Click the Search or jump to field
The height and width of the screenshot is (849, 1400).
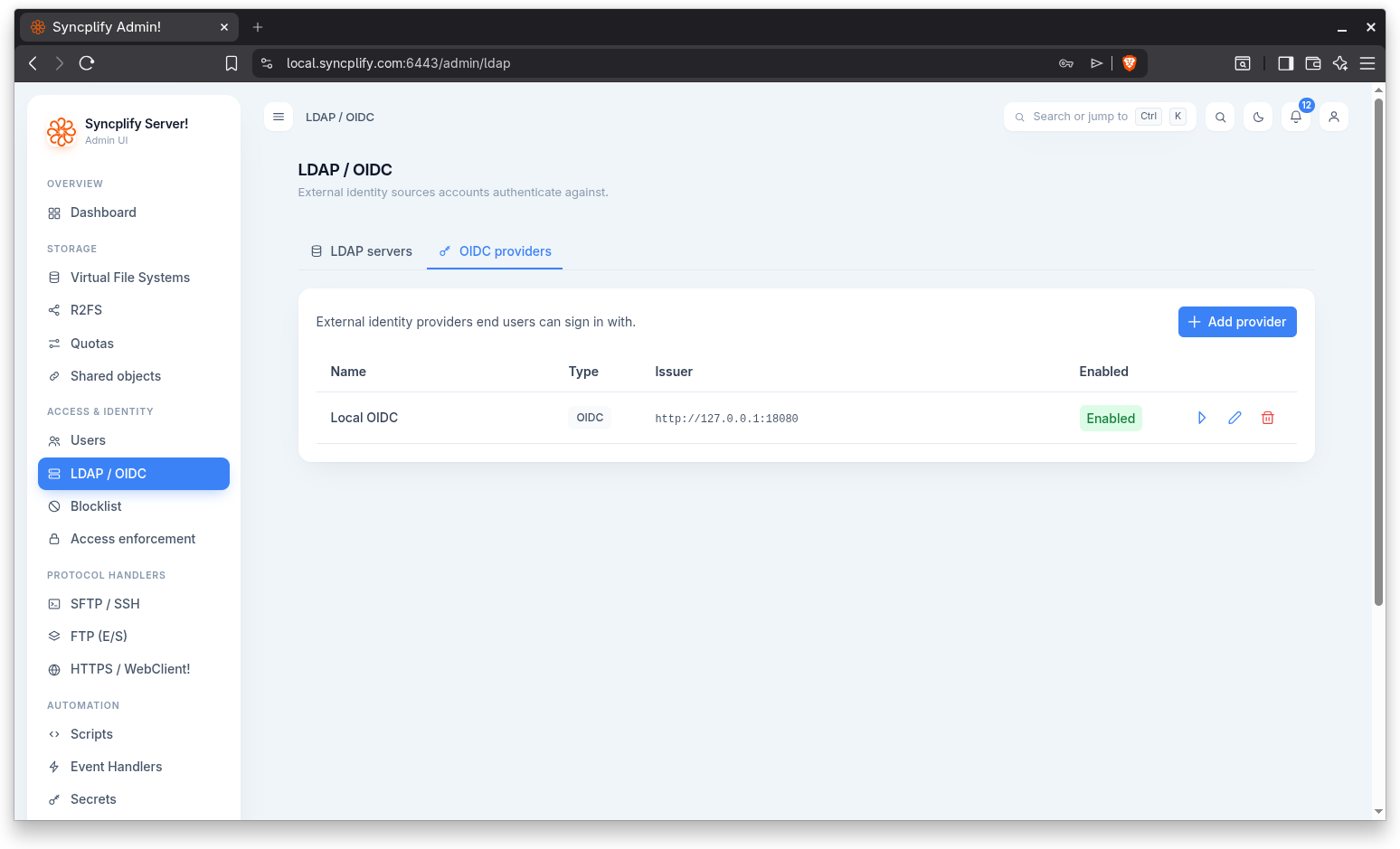[1100, 117]
